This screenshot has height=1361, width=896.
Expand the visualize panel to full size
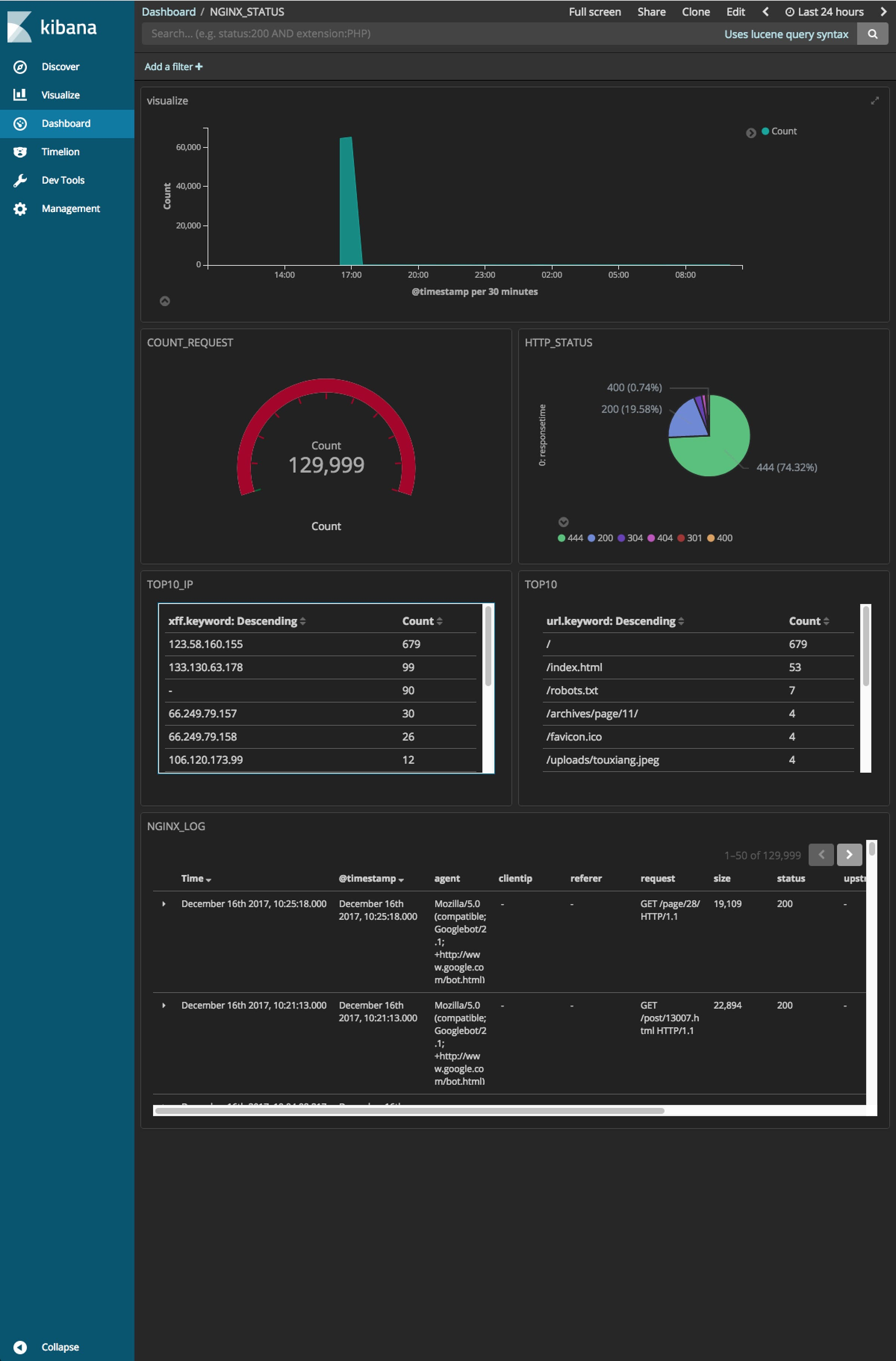click(874, 101)
